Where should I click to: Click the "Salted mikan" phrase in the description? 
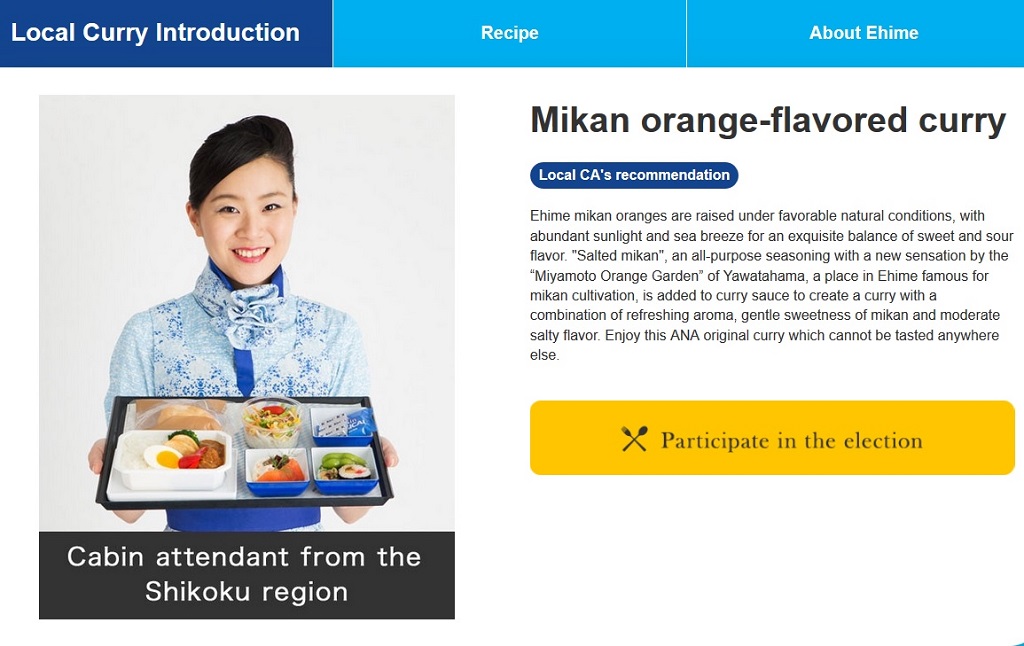tap(617, 255)
